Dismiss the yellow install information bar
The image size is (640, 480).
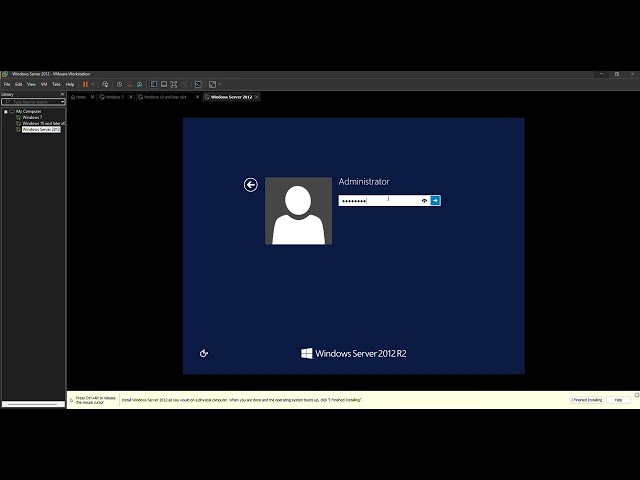637,395
